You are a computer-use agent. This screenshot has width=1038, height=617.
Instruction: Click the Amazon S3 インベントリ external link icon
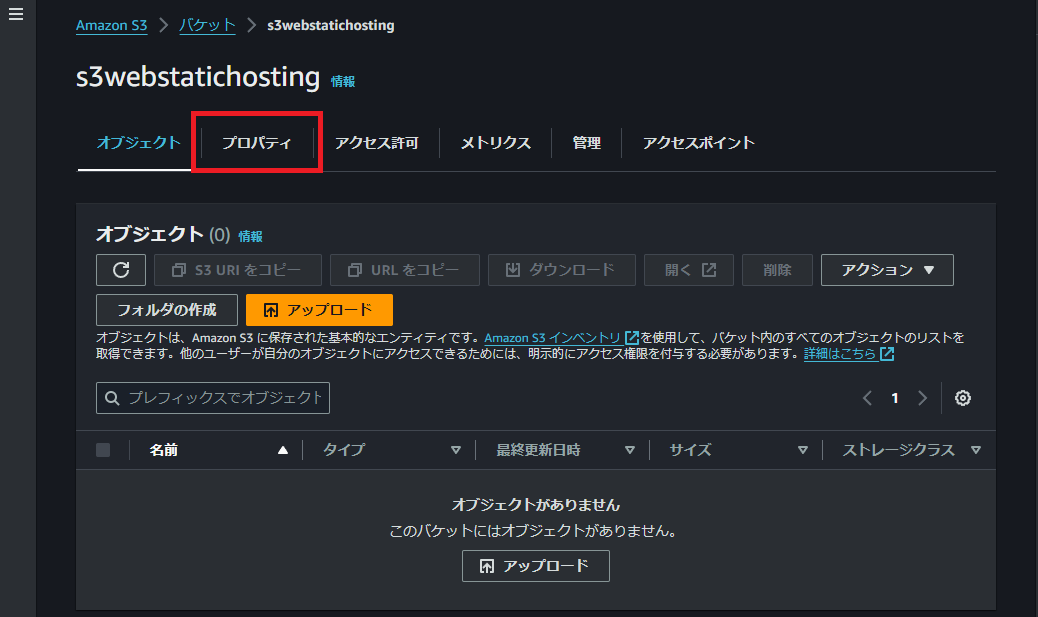pyautogui.click(x=630, y=337)
